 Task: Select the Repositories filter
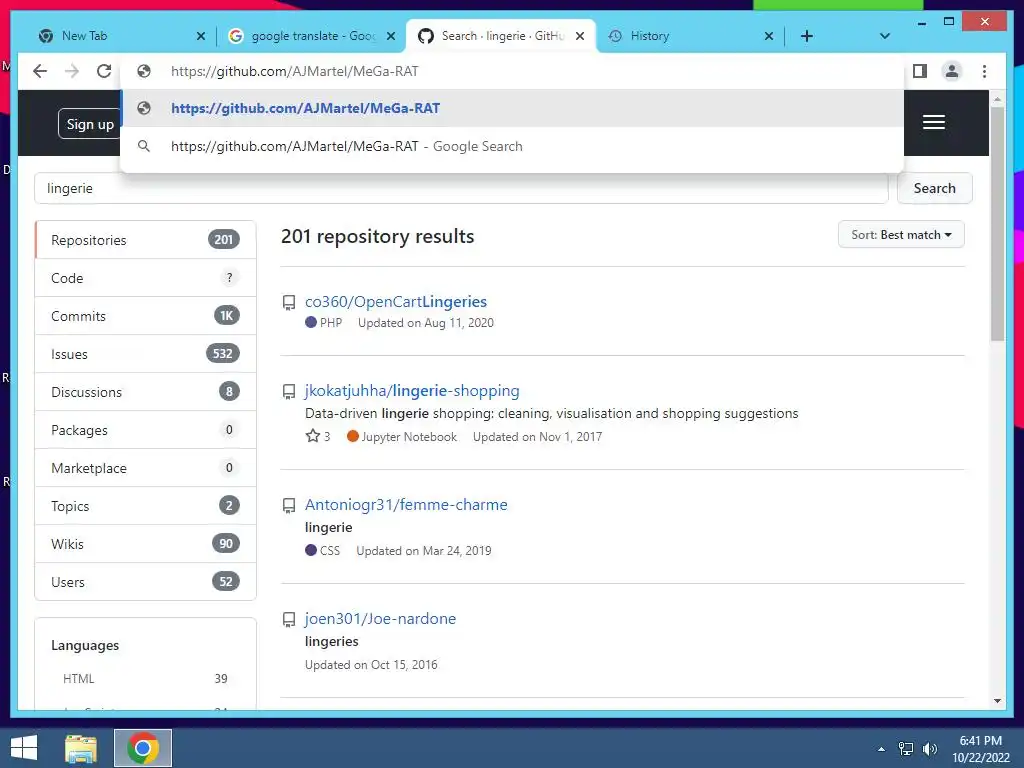pyautogui.click(x=145, y=240)
